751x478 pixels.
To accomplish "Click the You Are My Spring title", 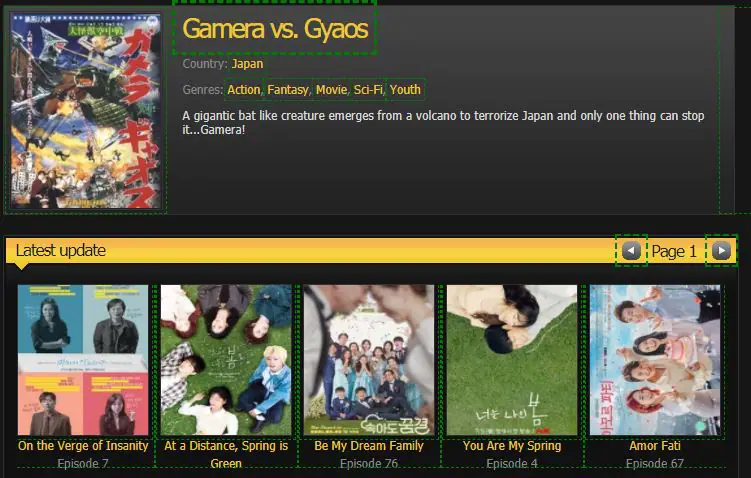I will [x=512, y=446].
